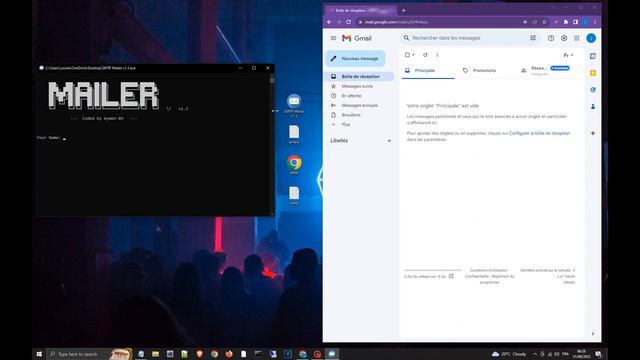This screenshot has height=360, width=640.
Task: Open Brave browser from taskbar
Action: (200, 354)
